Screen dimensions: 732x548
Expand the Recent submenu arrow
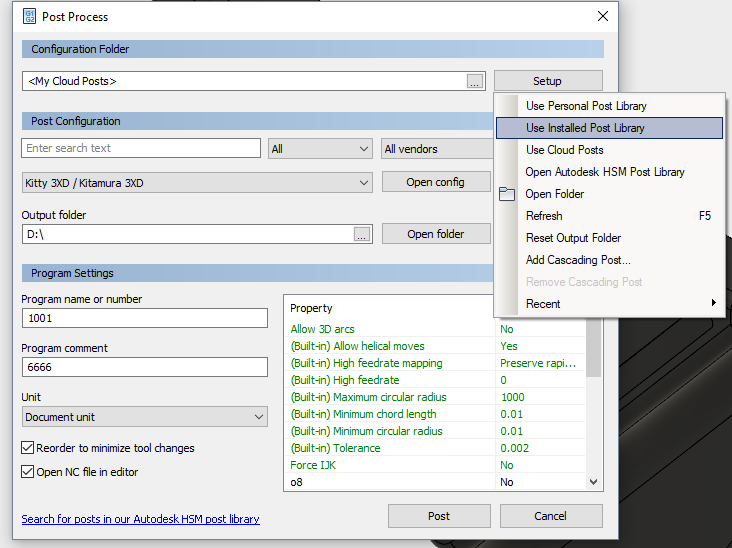click(713, 303)
